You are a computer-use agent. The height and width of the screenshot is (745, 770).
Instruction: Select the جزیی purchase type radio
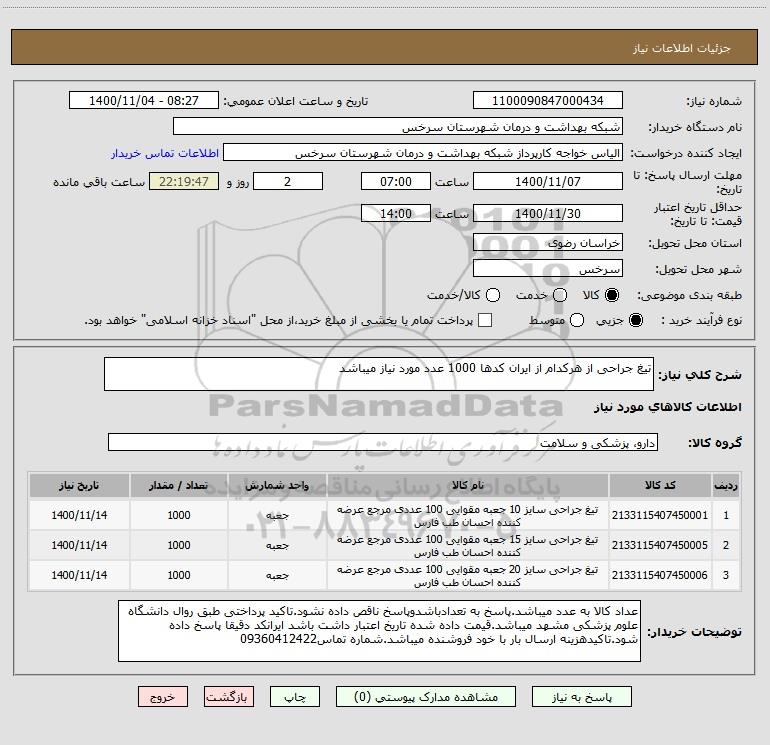tap(635, 320)
